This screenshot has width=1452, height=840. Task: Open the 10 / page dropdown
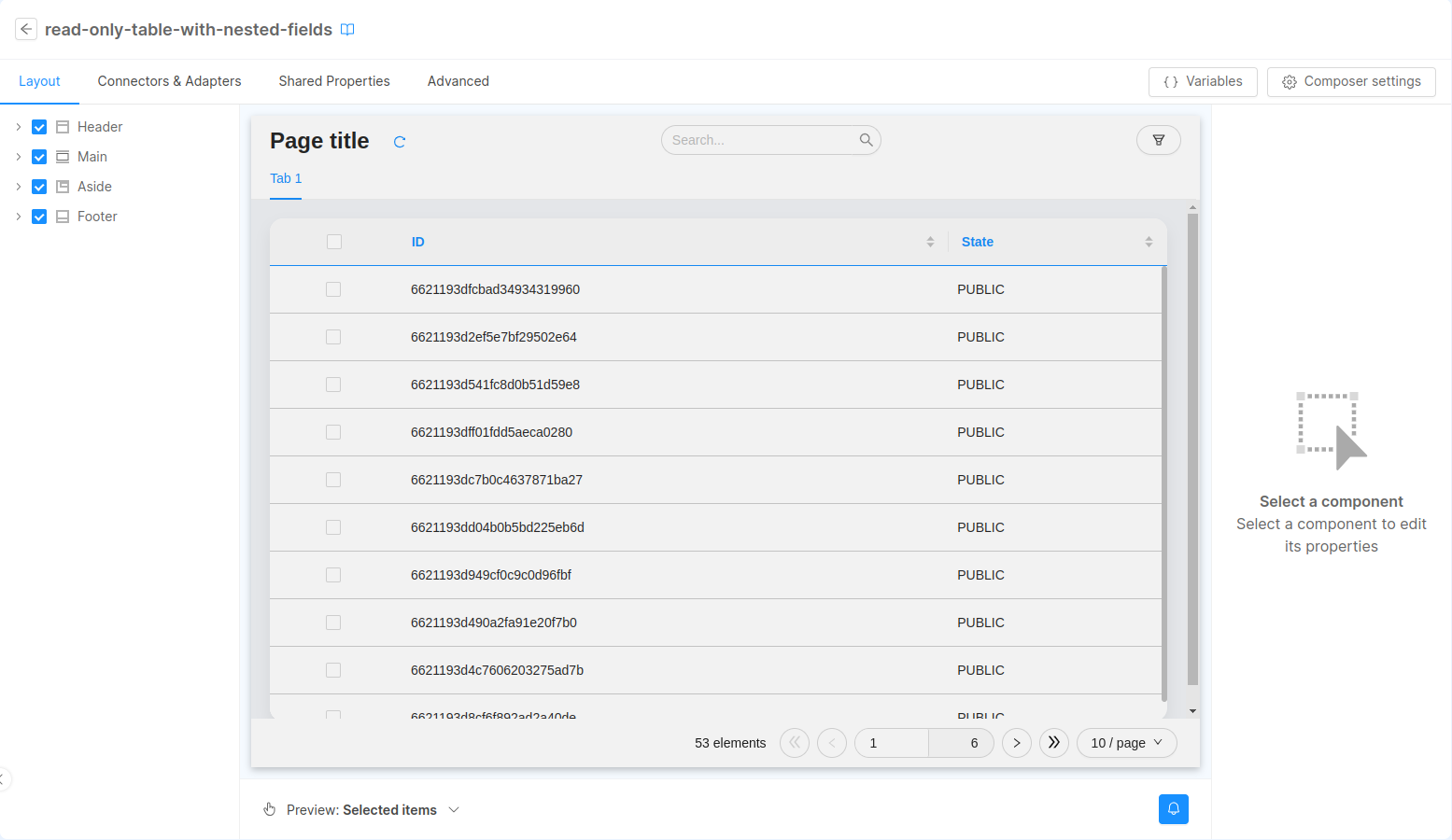tap(1126, 743)
